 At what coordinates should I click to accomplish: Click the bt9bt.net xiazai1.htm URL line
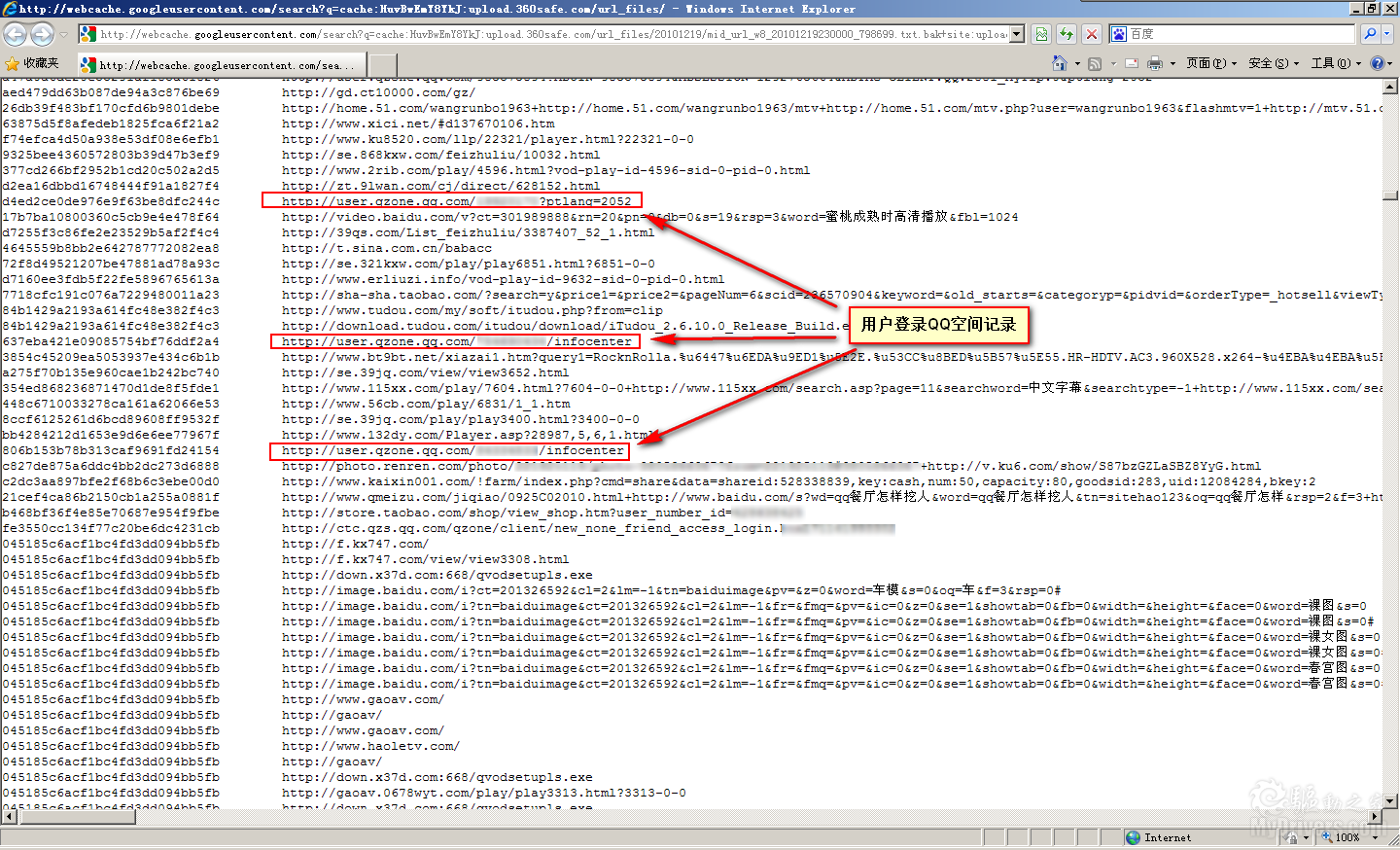click(832, 357)
